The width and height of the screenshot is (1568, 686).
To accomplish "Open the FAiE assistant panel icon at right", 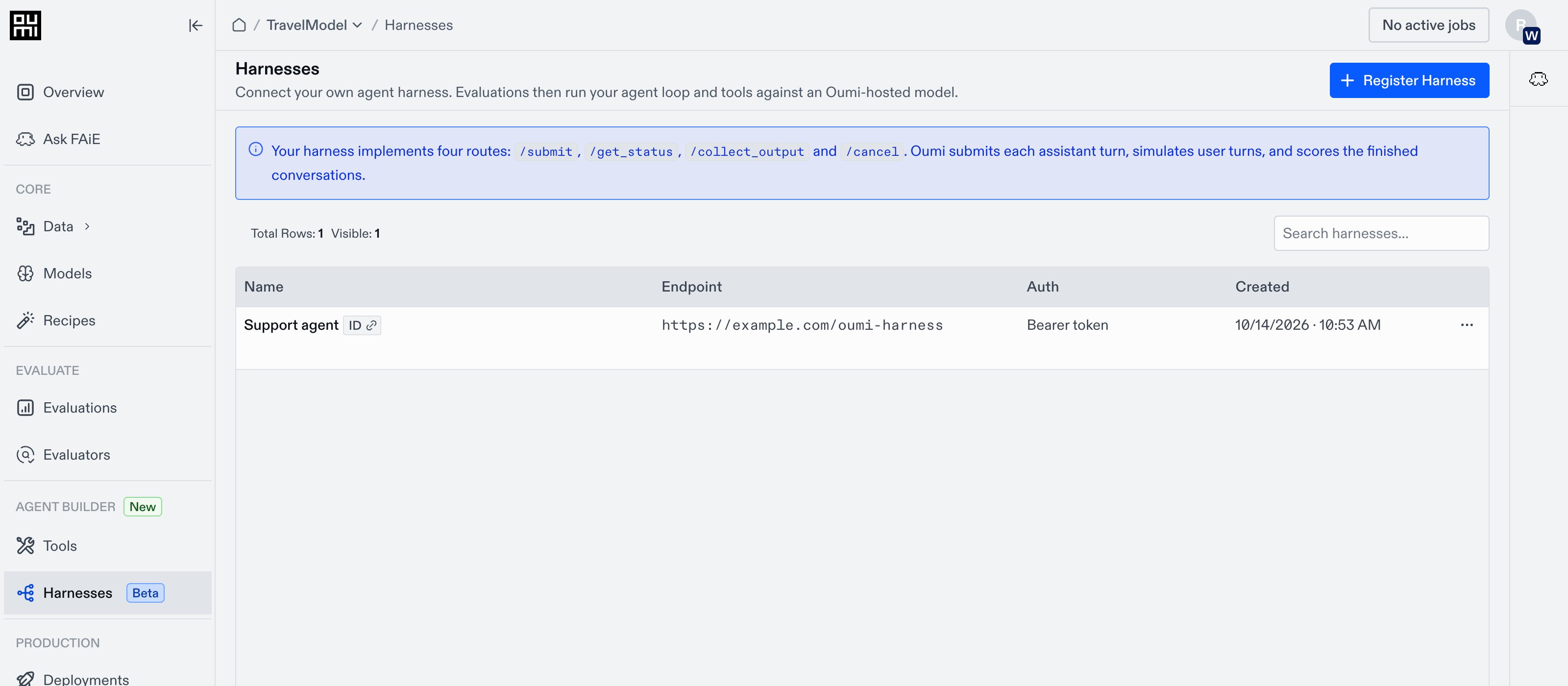I will (1538, 79).
